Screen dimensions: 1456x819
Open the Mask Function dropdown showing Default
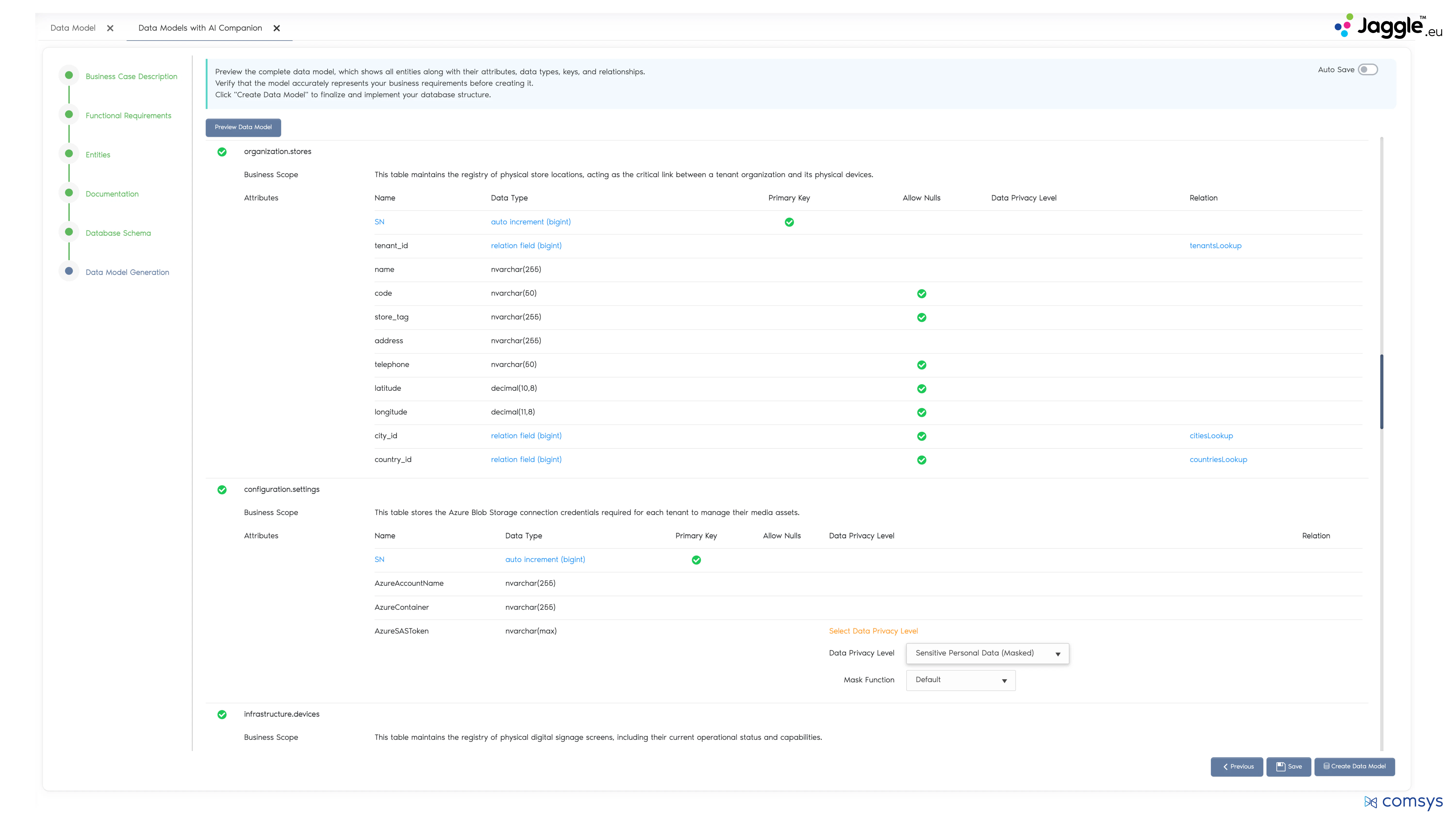tap(960, 680)
